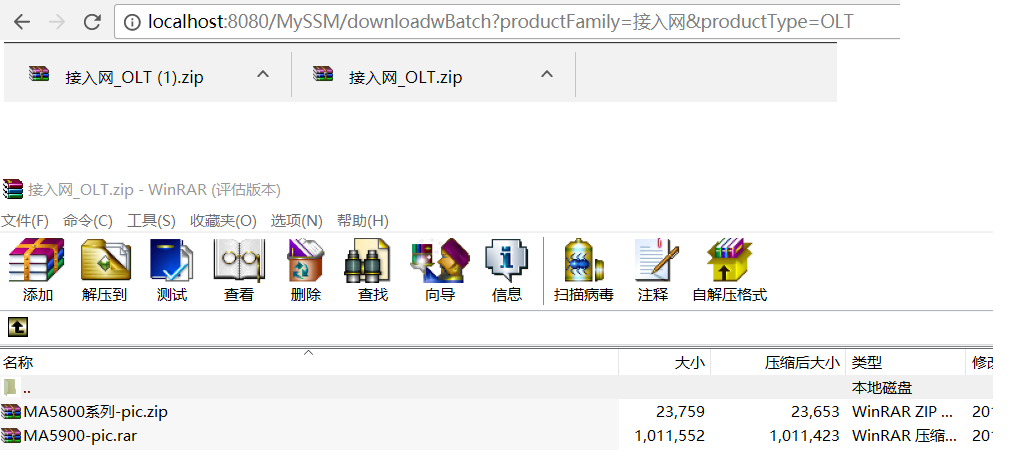
Task: Expand options for 接入网_OLT.zip download
Action: (546, 74)
